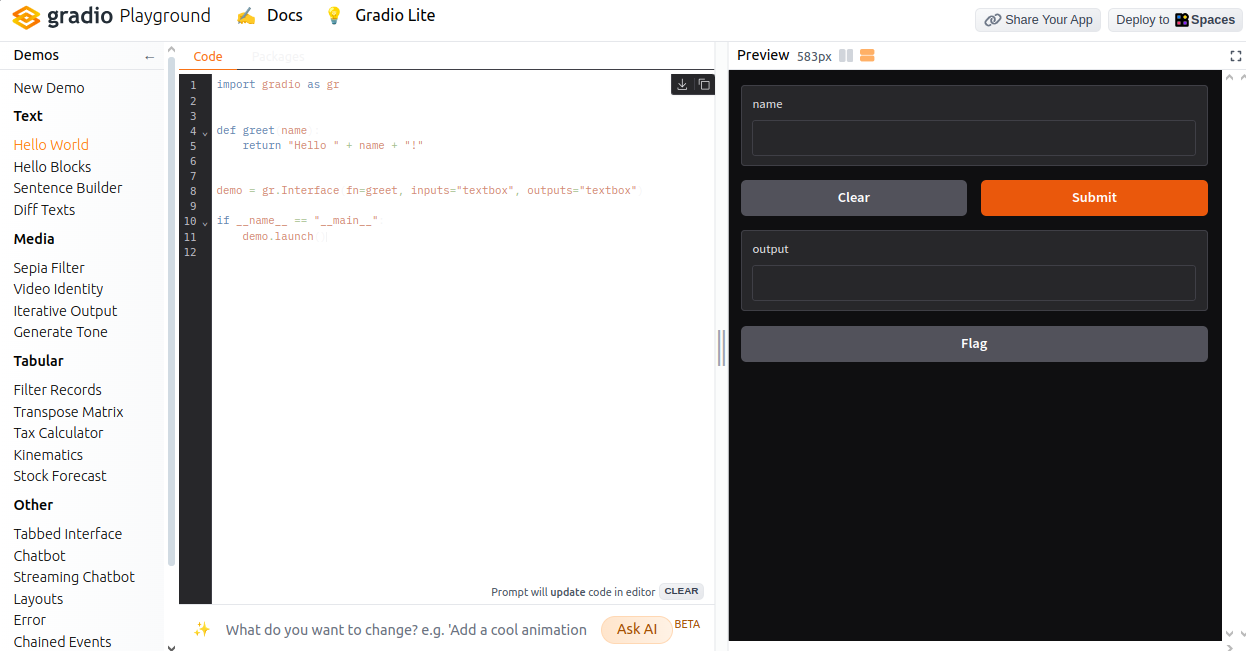1246x651 pixels.
Task: Open the Video Identity demo
Action: click(58, 289)
